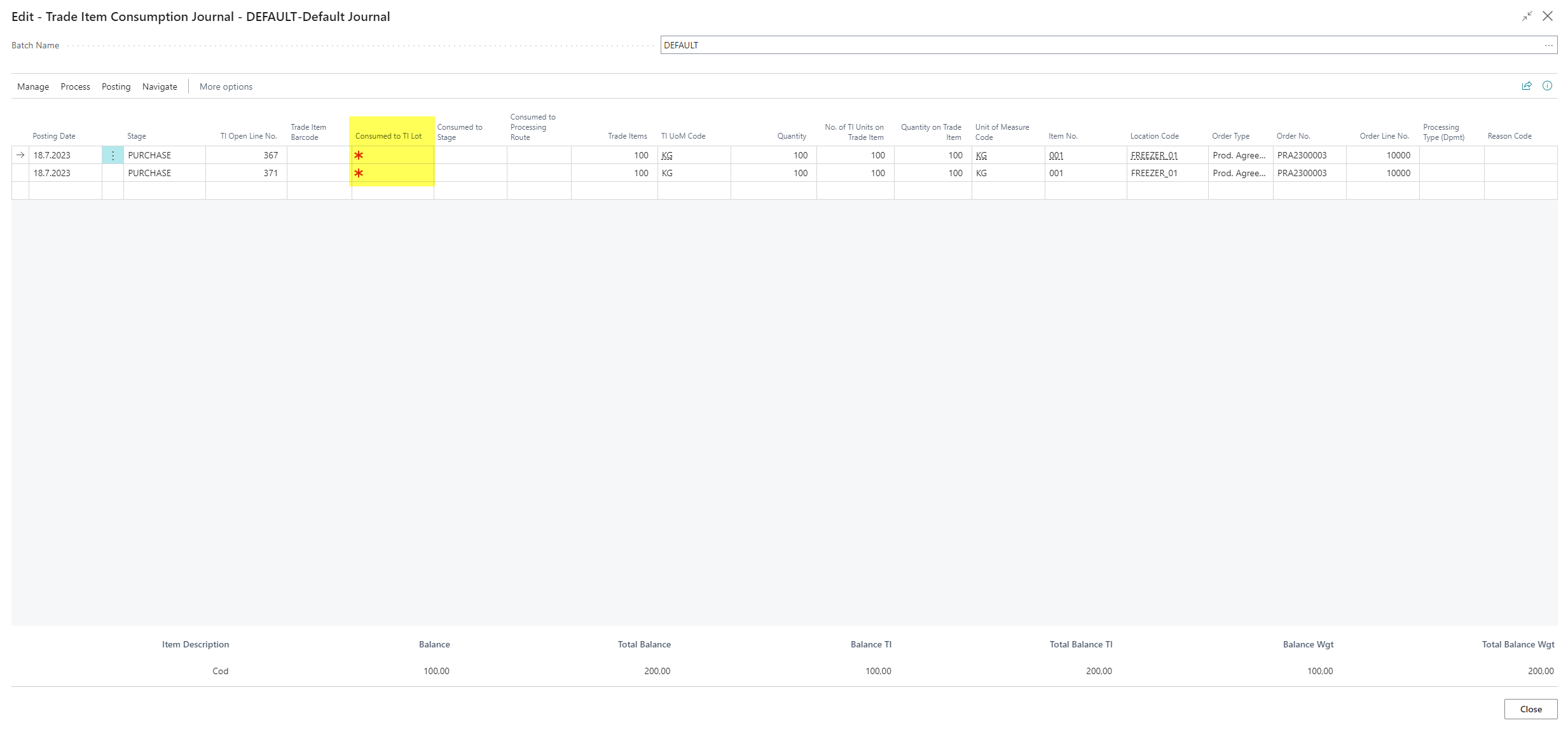Expand the Posting menu
This screenshot has width=1568, height=732.
116,86
